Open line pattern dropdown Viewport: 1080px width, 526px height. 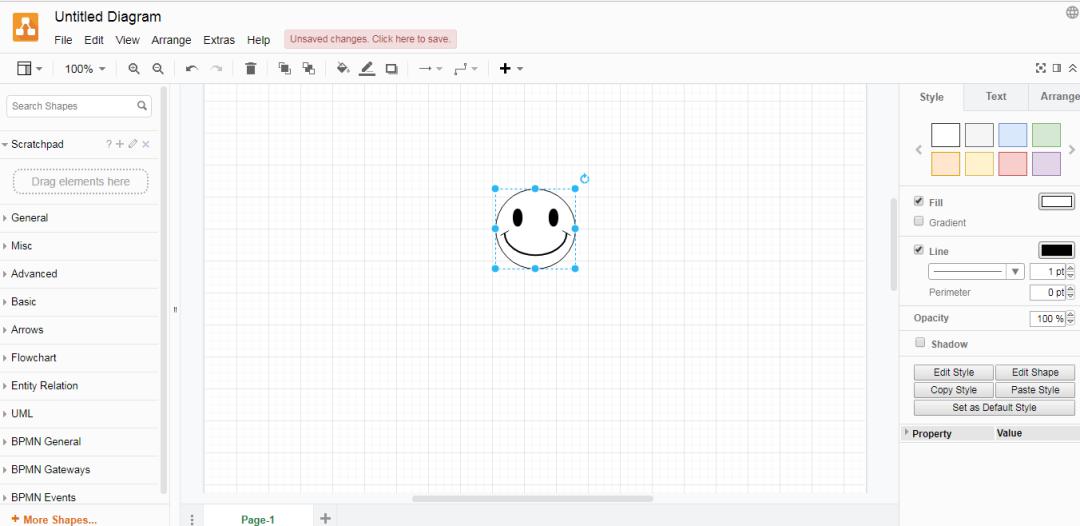[976, 271]
